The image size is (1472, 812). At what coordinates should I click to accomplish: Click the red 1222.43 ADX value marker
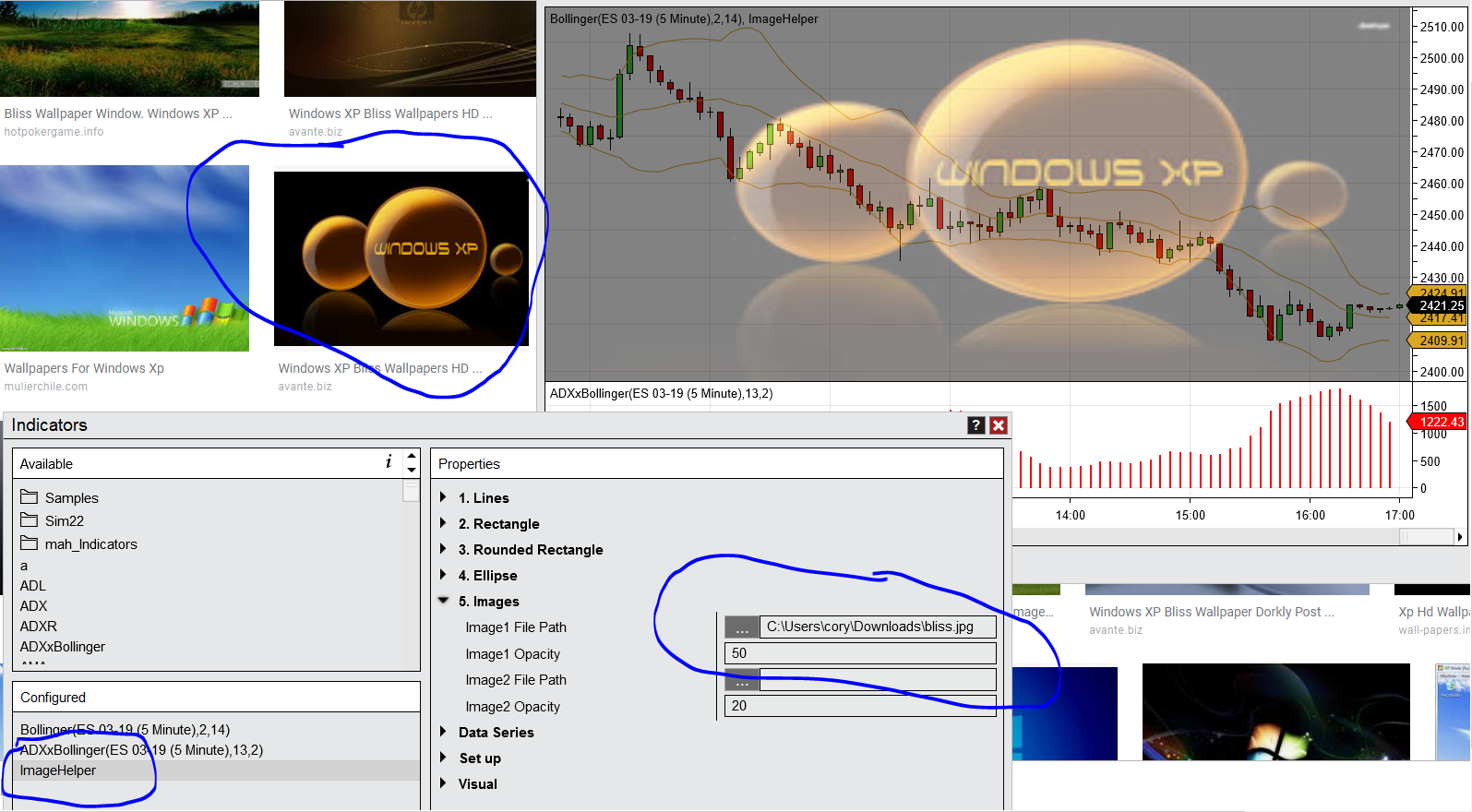pyautogui.click(x=1438, y=422)
